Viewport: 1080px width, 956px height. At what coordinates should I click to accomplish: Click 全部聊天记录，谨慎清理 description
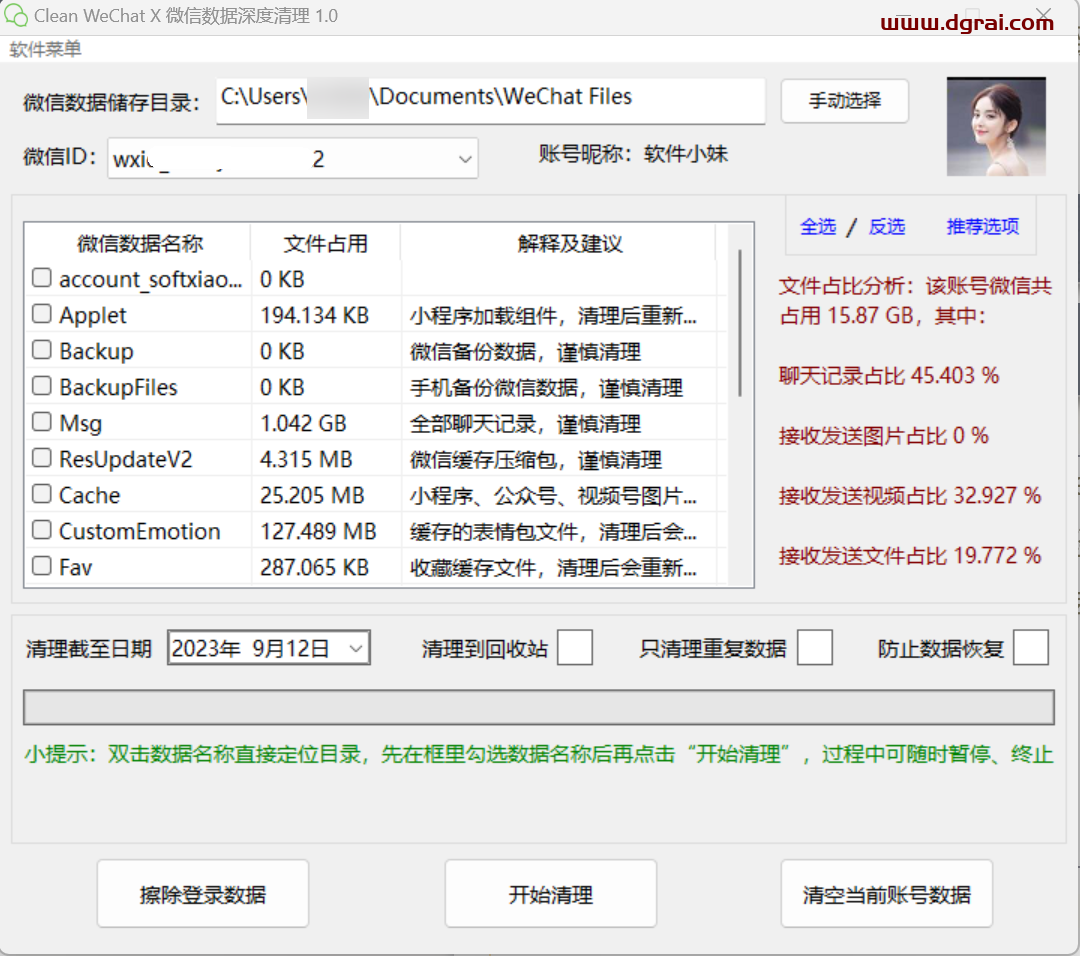pos(526,424)
